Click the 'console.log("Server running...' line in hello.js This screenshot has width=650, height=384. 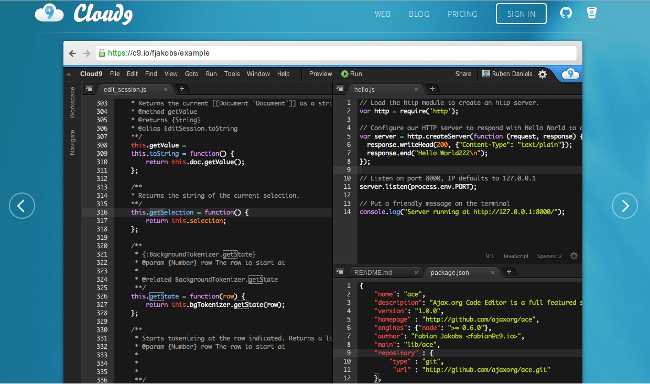tap(462, 212)
